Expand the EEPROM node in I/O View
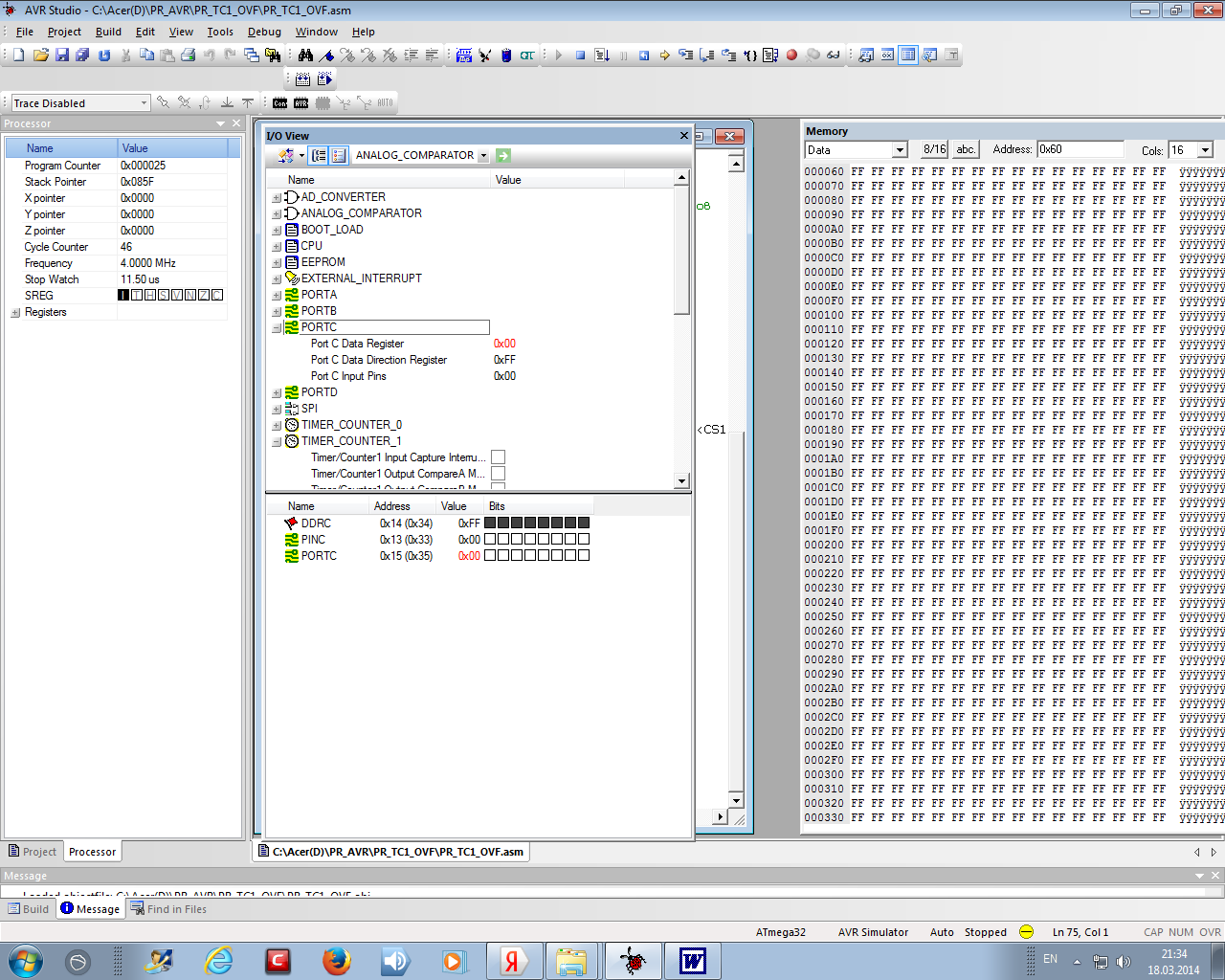1225x980 pixels. pos(277,263)
